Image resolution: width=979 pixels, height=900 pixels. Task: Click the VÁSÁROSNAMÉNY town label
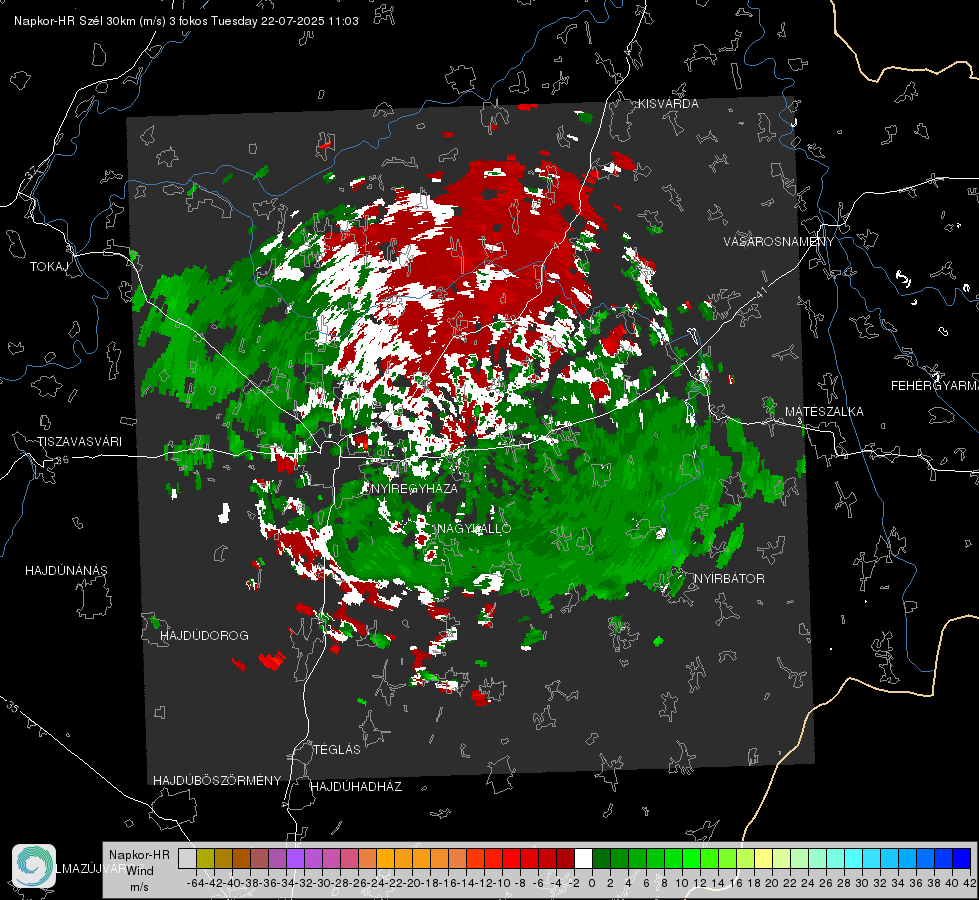click(779, 242)
